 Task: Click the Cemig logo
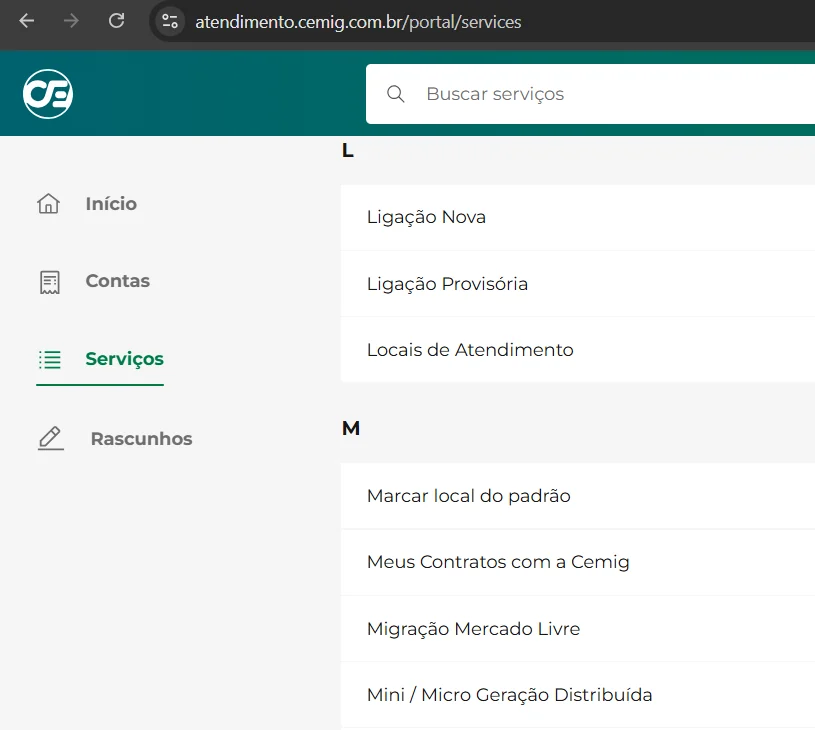pyautogui.click(x=48, y=94)
